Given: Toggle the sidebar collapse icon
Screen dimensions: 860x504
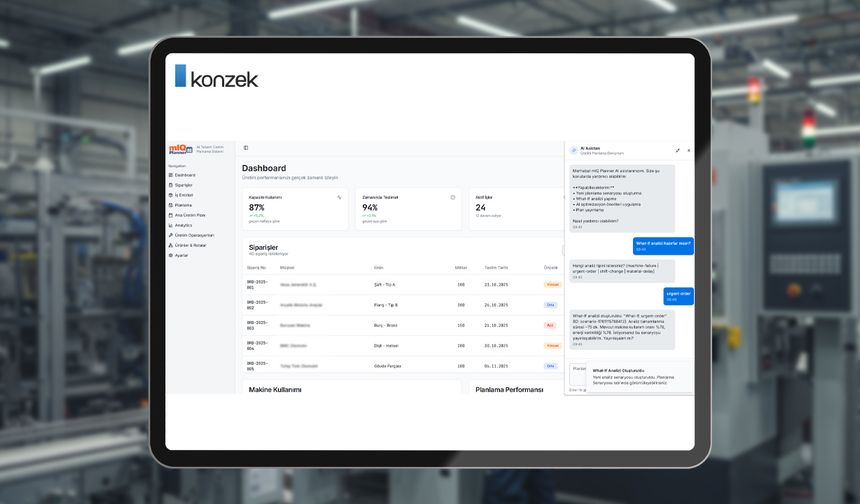Looking at the screenshot, I should (246, 148).
